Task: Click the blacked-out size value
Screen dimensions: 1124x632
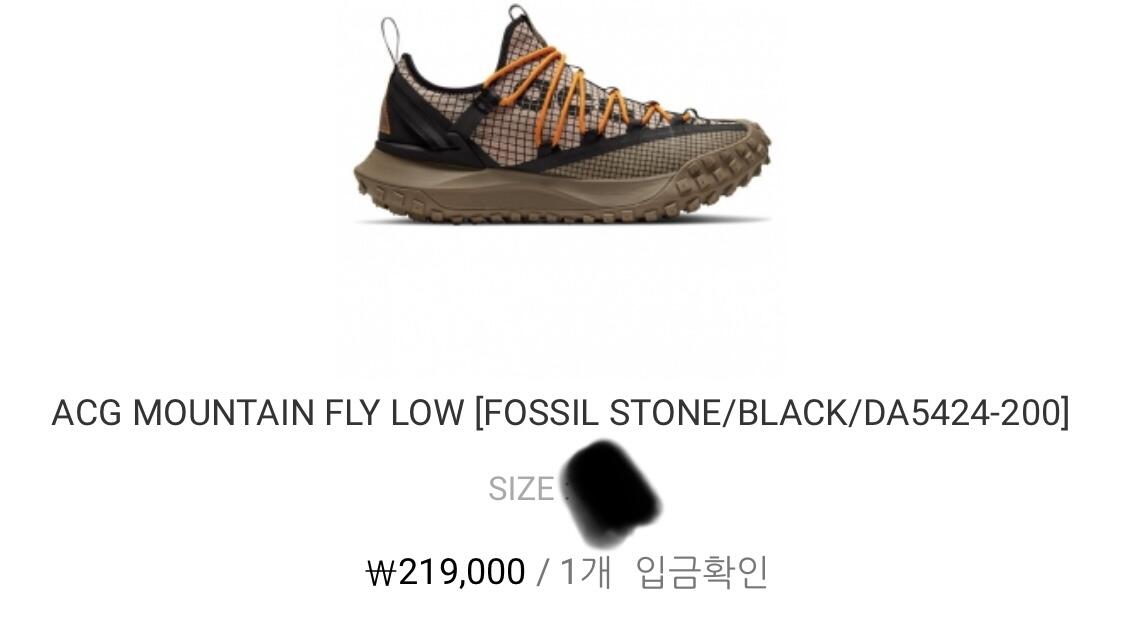Action: click(609, 493)
